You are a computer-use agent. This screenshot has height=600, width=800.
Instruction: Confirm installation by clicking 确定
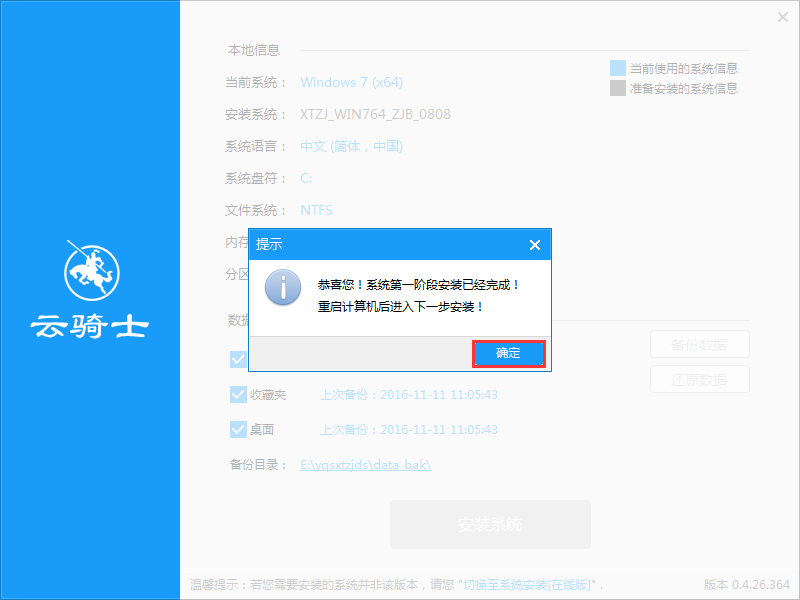tap(508, 353)
